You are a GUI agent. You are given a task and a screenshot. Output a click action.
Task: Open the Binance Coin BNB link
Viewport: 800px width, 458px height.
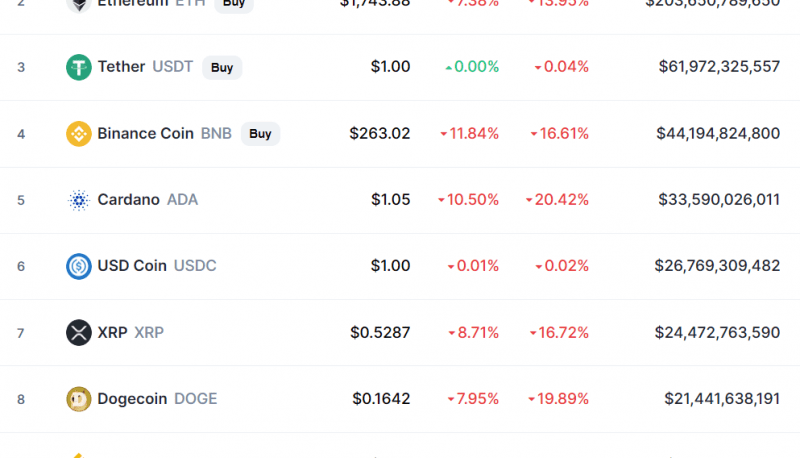coord(164,134)
